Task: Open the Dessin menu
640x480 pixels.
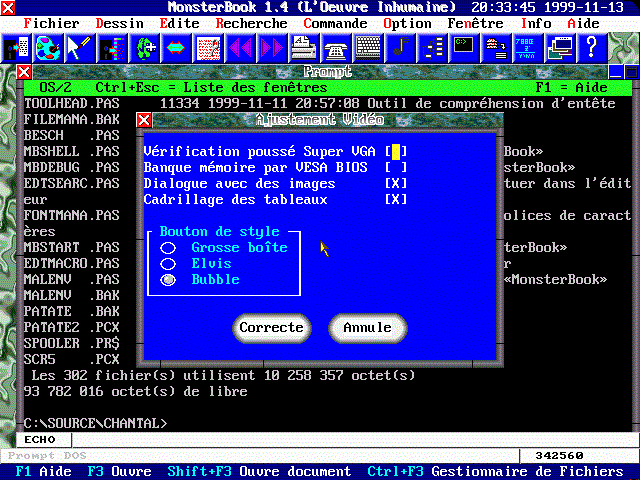Action: click(120, 24)
